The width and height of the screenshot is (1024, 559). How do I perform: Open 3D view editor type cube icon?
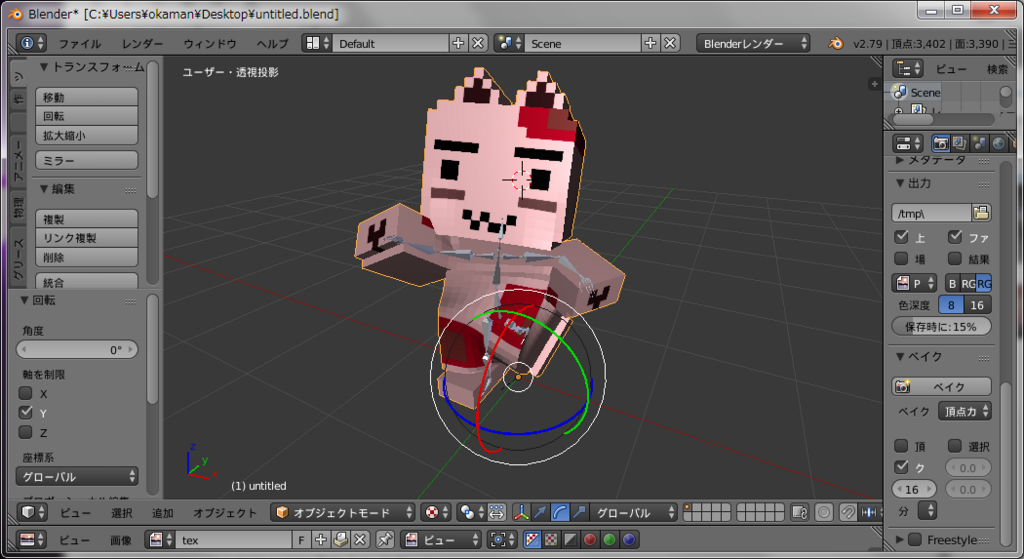click(x=31, y=513)
